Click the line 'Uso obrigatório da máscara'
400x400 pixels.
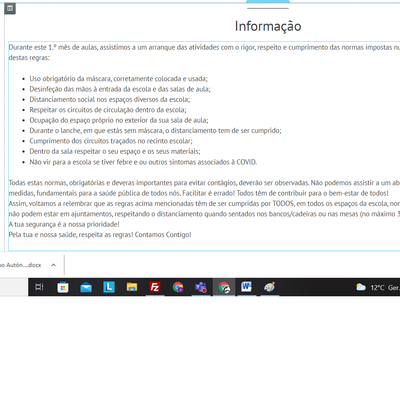[x=118, y=79]
